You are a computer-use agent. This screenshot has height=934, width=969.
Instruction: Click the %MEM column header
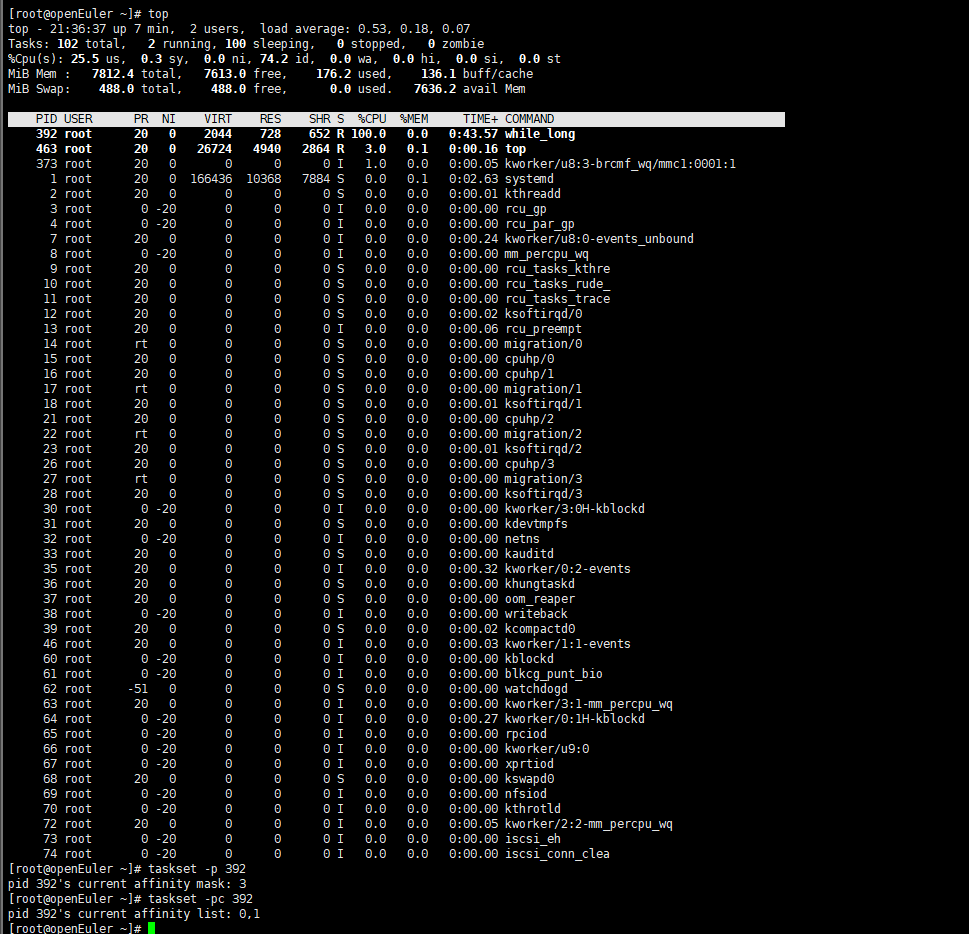coord(414,119)
